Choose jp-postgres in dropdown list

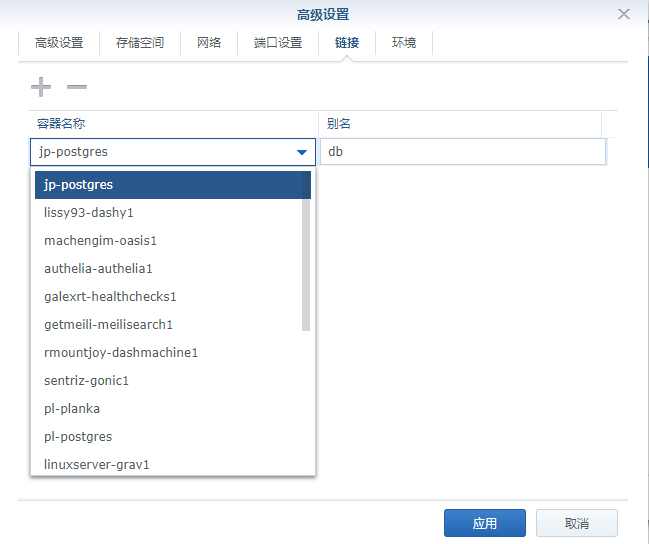(x=173, y=185)
